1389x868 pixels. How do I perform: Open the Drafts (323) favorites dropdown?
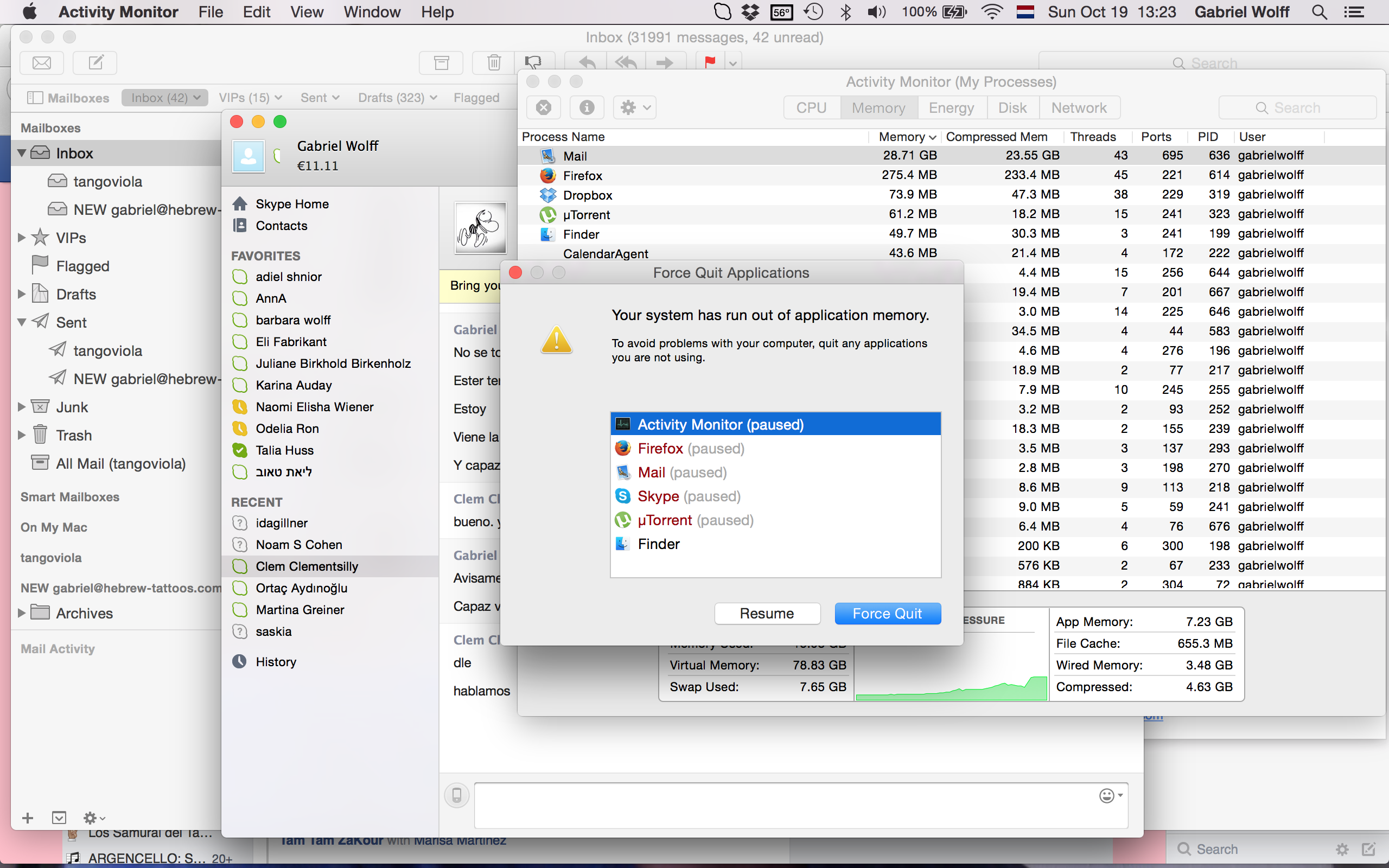pos(398,98)
